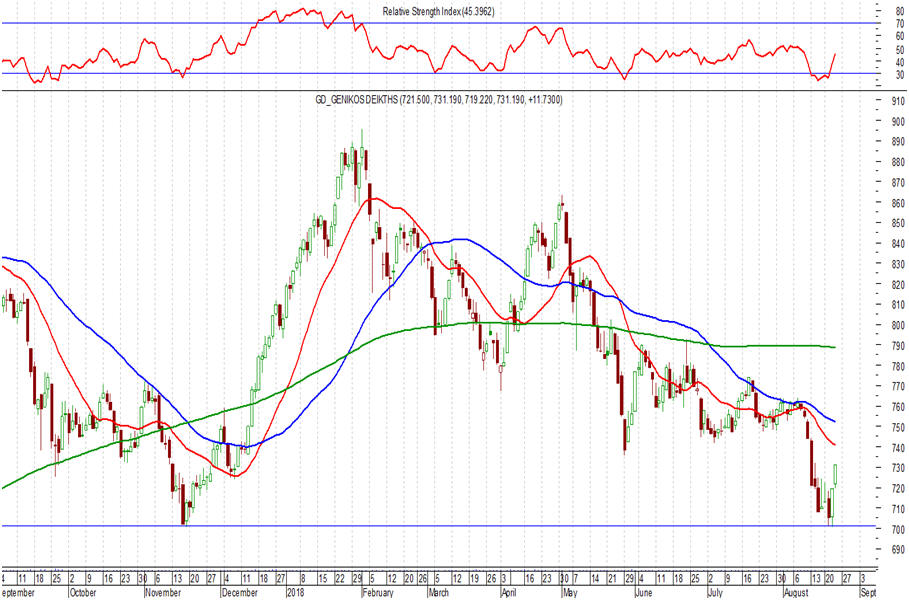The image size is (909, 600).
Task: Choose the 760 price axis label
Action: click(x=898, y=407)
